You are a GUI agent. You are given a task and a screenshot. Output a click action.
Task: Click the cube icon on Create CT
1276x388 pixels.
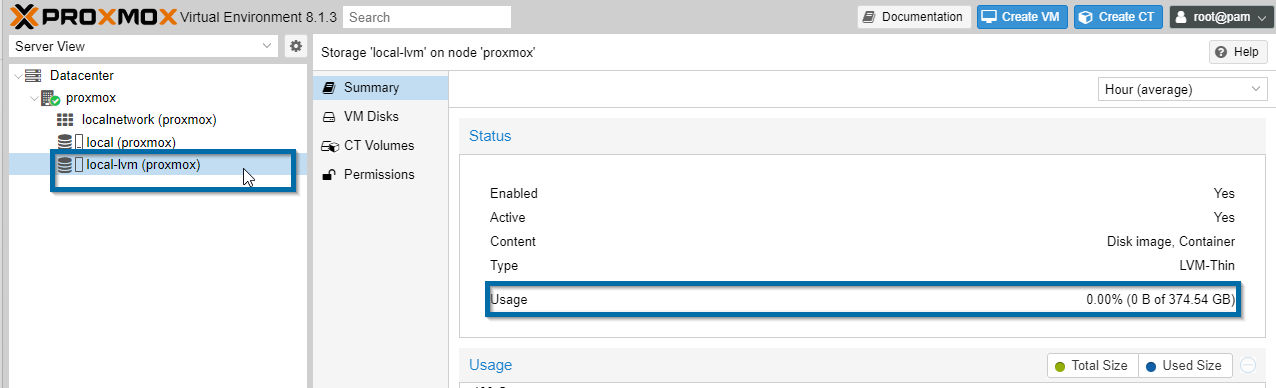coord(1086,17)
